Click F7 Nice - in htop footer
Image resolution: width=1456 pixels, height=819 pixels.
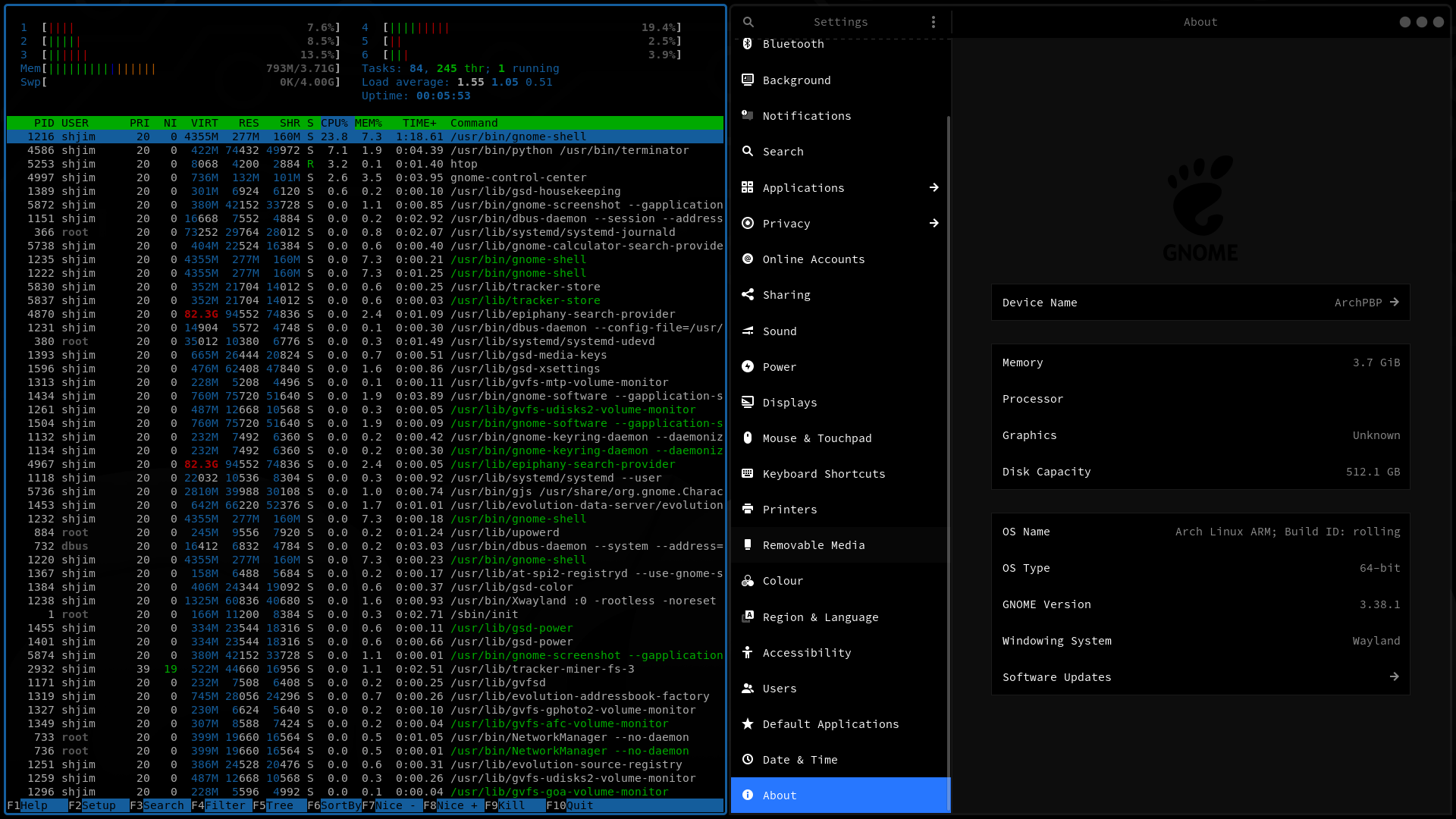(x=392, y=805)
